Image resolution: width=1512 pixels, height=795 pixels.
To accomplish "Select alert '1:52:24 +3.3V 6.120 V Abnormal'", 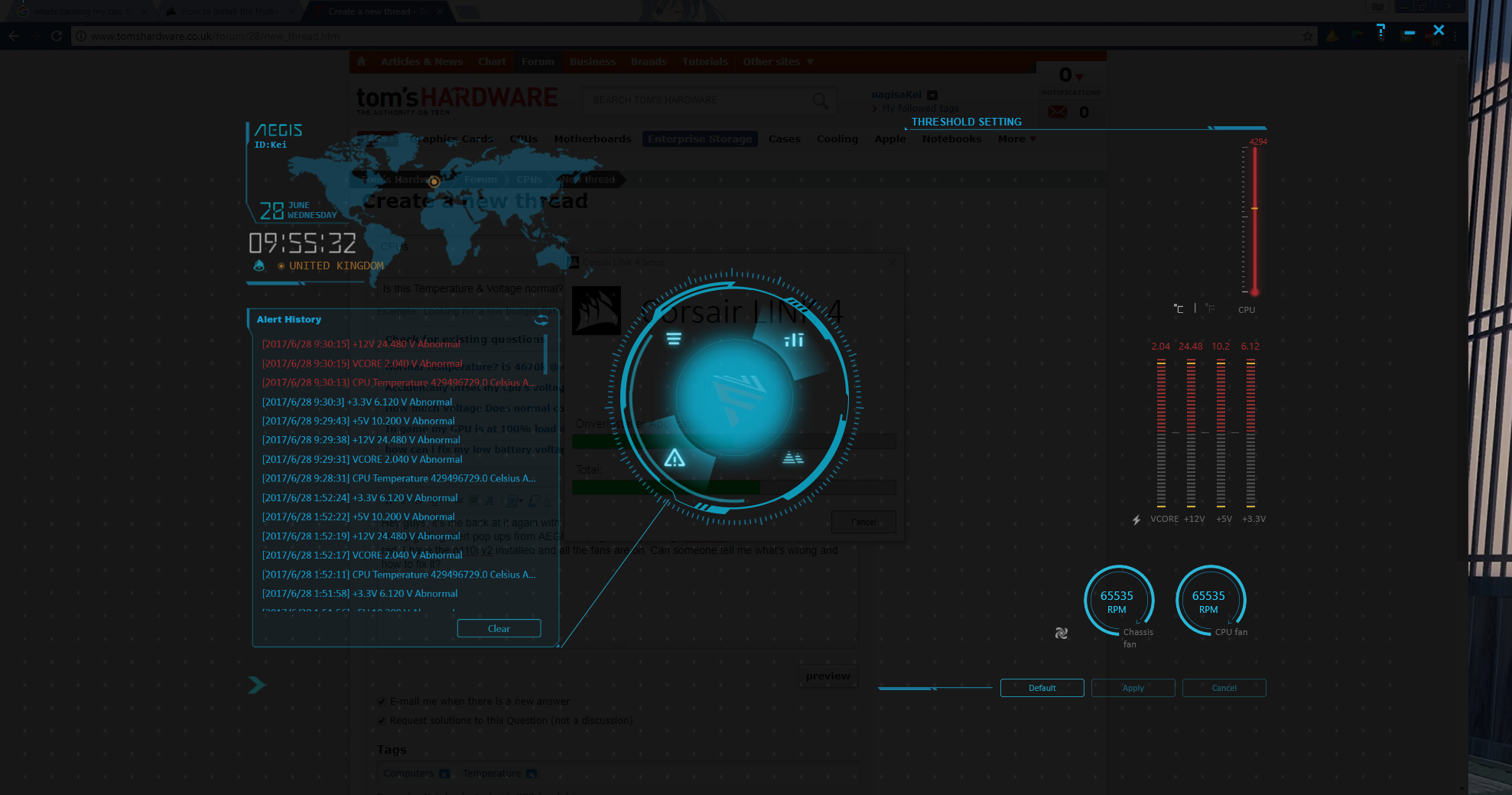I will [x=359, y=497].
